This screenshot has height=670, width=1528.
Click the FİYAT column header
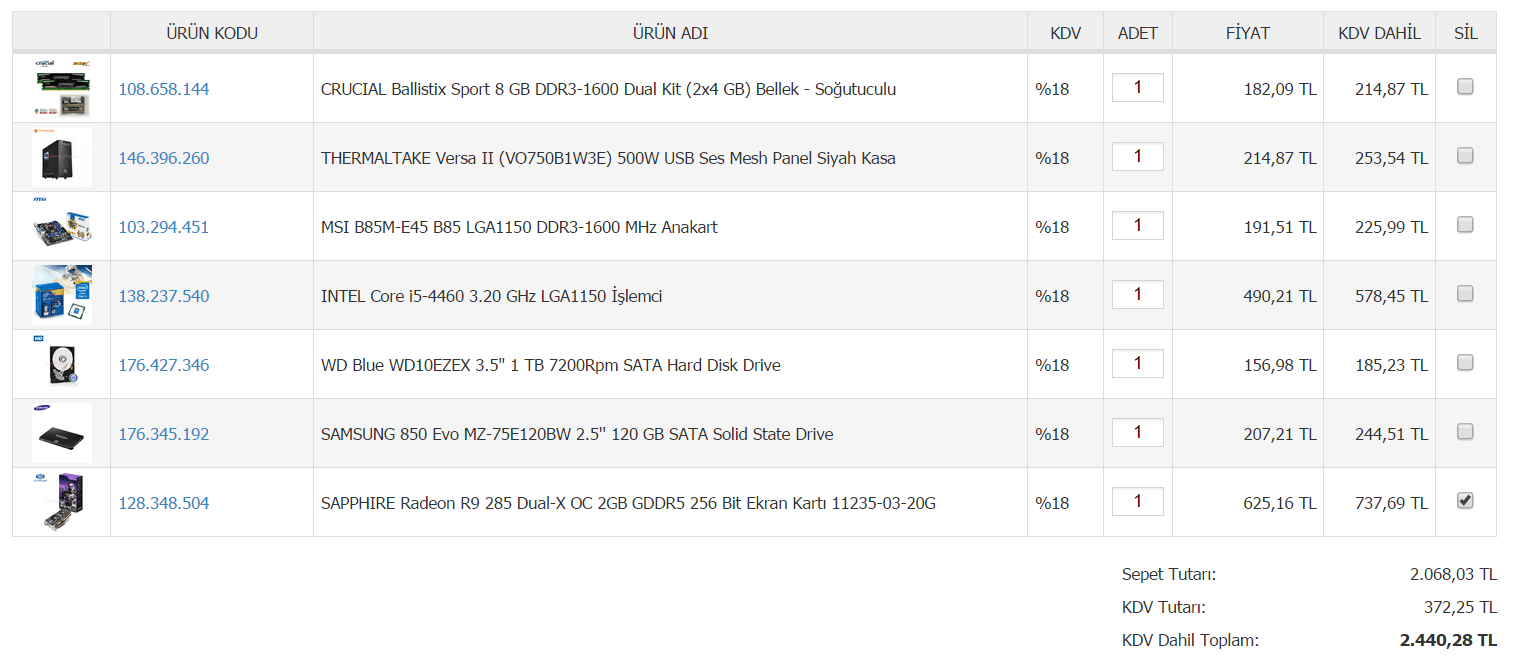[x=1247, y=33]
